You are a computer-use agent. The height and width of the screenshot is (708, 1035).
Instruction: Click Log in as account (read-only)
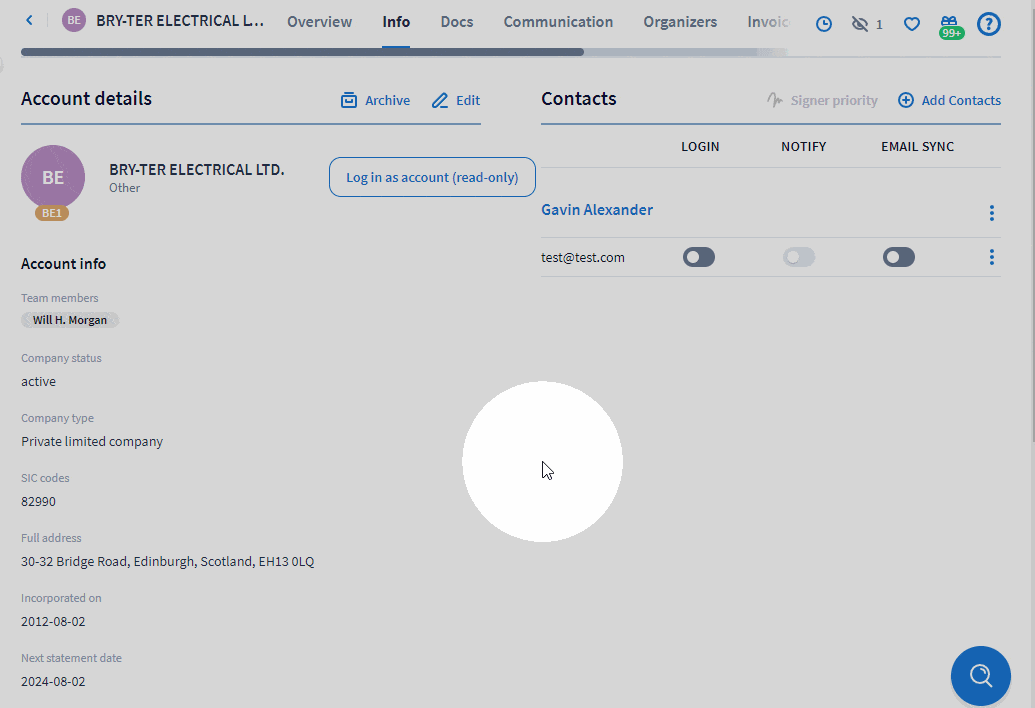(432, 177)
